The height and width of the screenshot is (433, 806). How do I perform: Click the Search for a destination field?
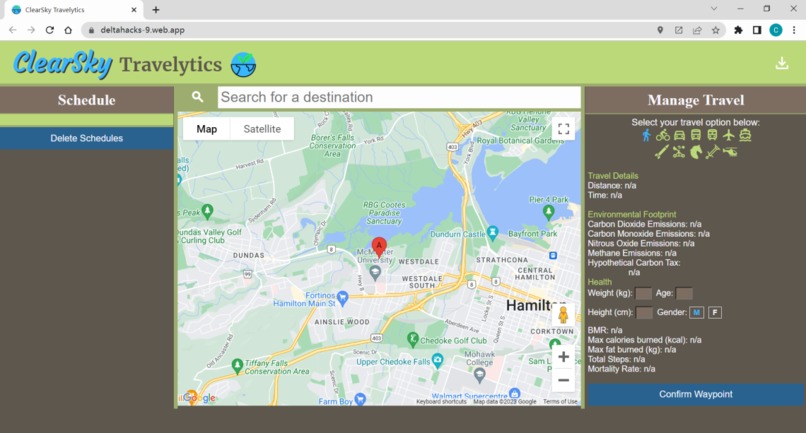pos(399,97)
